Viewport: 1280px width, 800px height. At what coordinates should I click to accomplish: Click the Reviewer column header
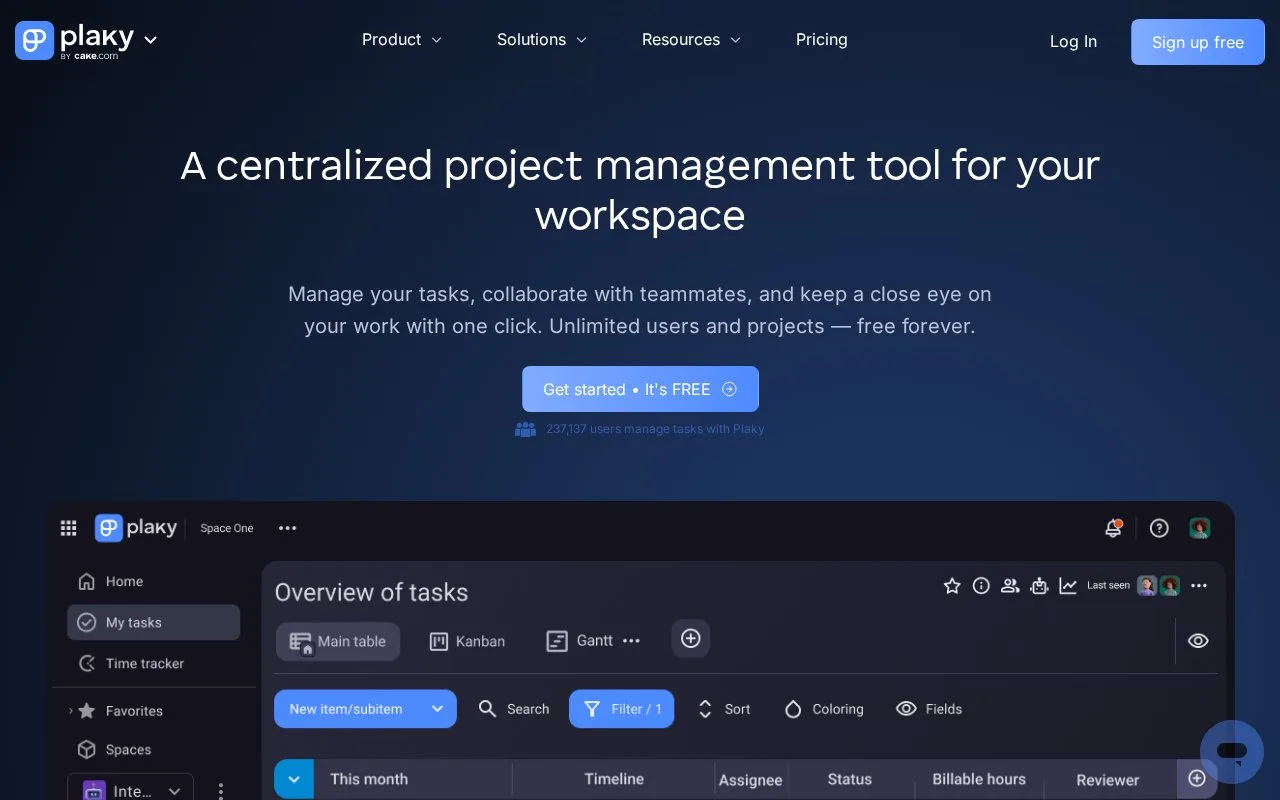(1108, 780)
